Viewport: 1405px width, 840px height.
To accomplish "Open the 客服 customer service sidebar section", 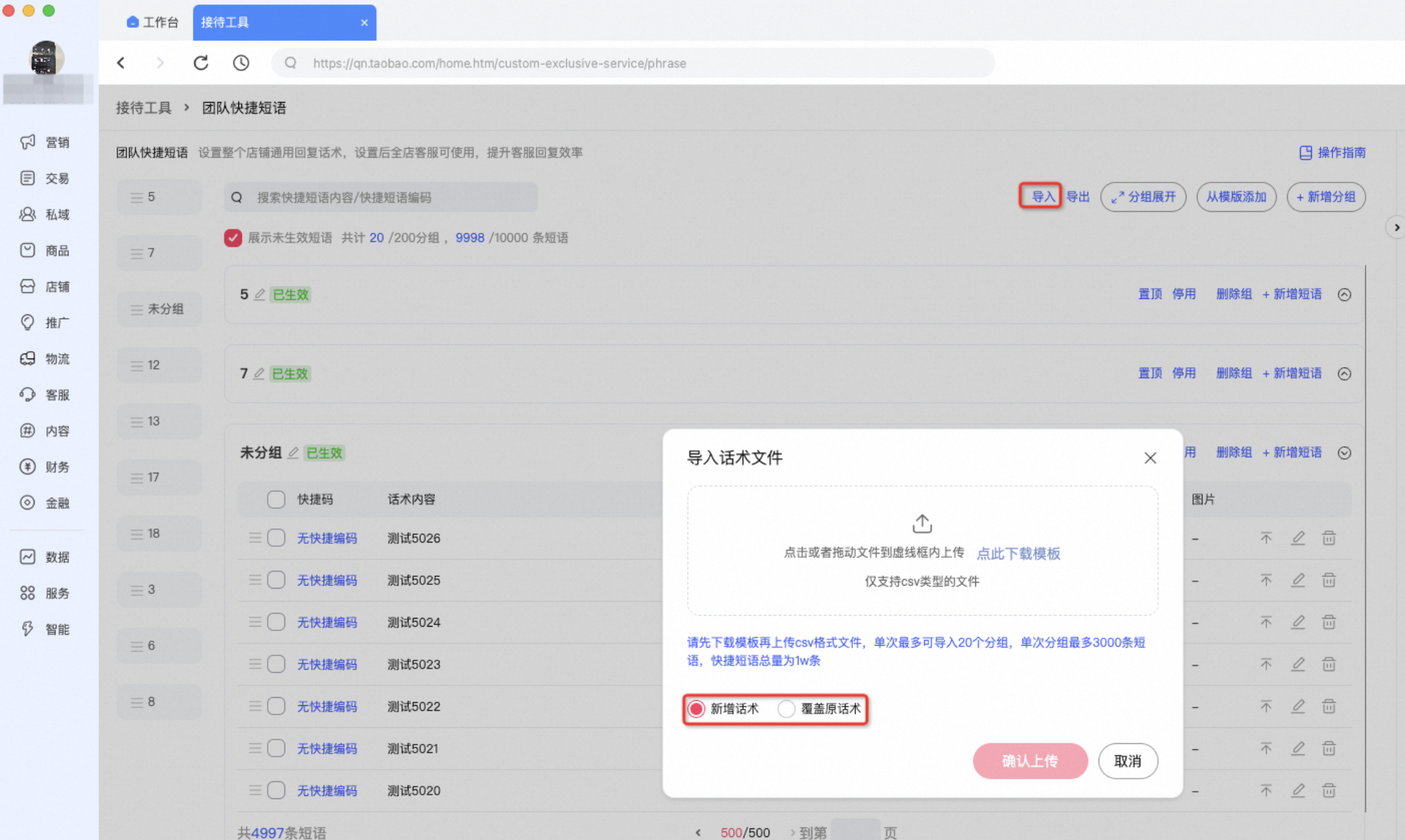I will pos(45,395).
